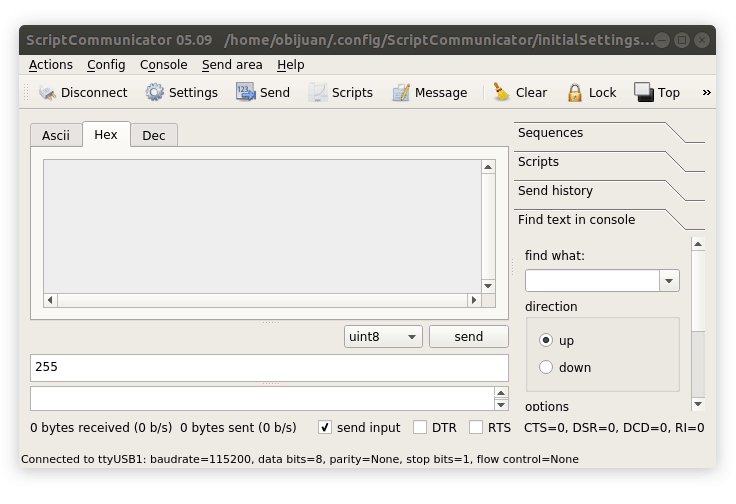Click find panel scroll up arrow

click(x=698, y=244)
